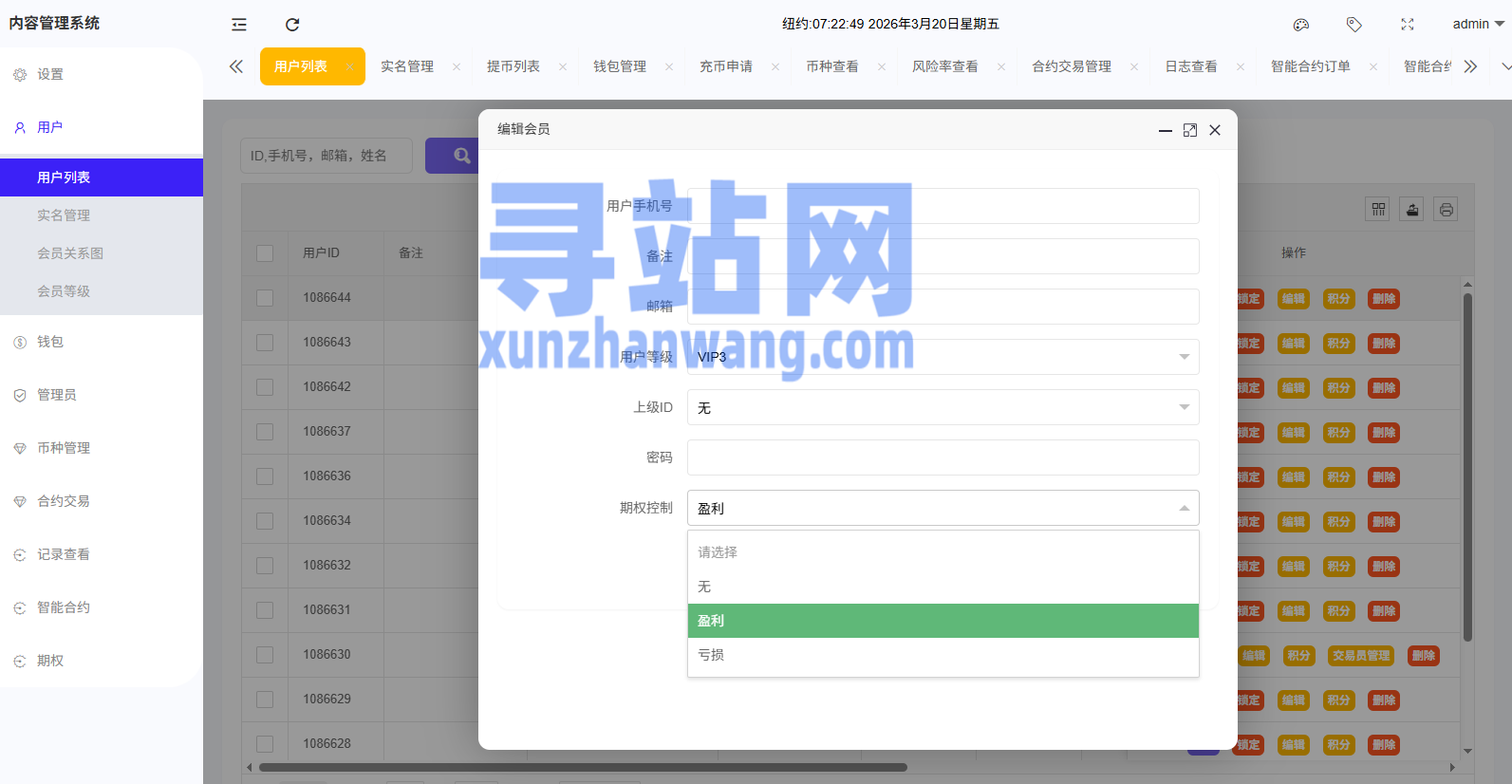Click the tag note icon in header
Viewport: 1512px width, 784px height.
(1354, 25)
